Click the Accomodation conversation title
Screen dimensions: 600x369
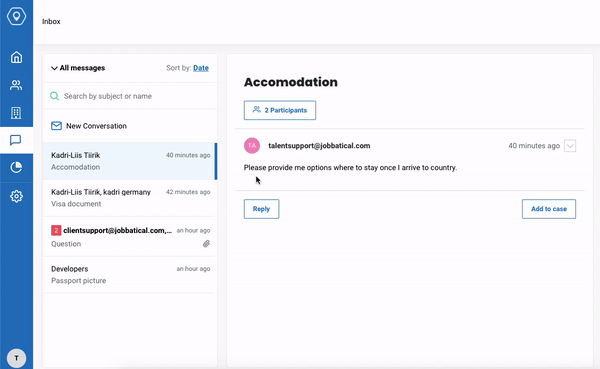(291, 82)
